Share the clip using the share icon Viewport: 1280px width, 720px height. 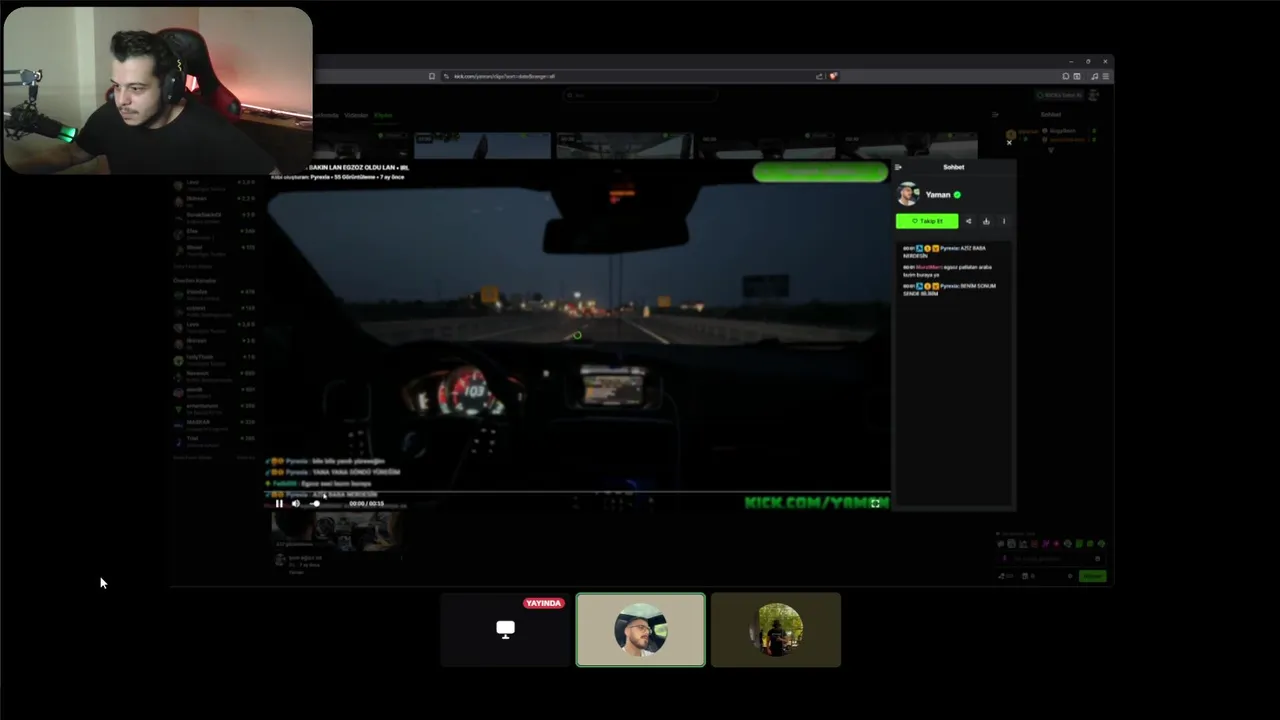tap(968, 221)
